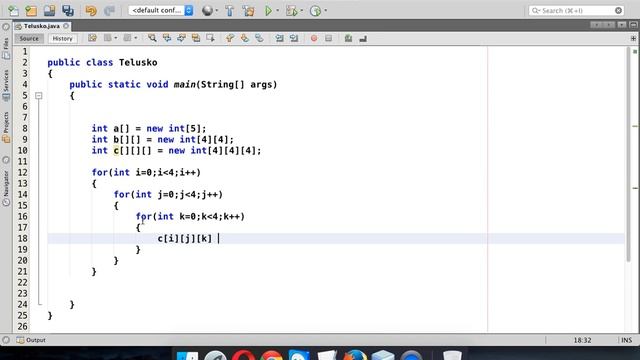
Task: Jump to Next Bookmark icon
Action: [x=244, y=38]
